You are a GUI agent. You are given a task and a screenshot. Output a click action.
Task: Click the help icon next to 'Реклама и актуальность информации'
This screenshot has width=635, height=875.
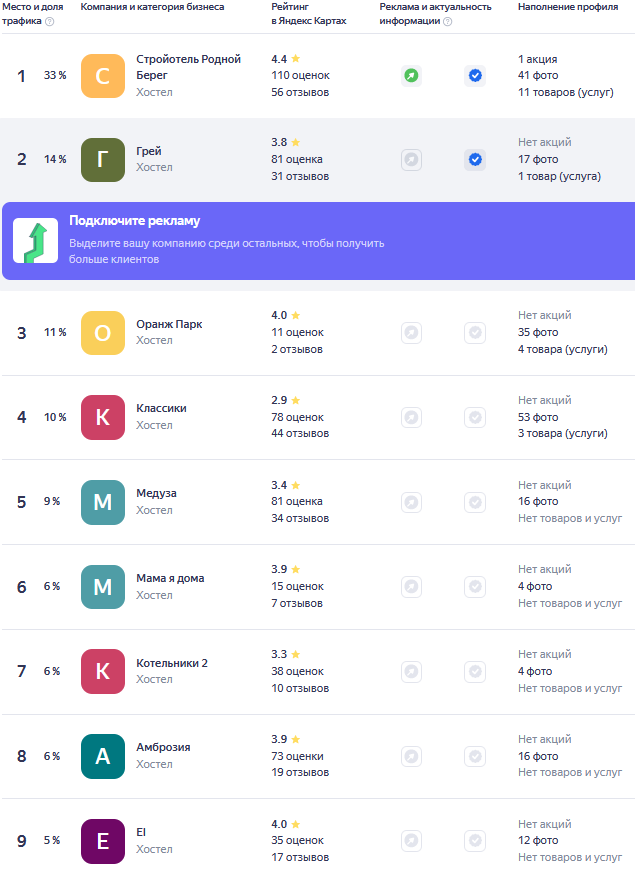click(448, 22)
